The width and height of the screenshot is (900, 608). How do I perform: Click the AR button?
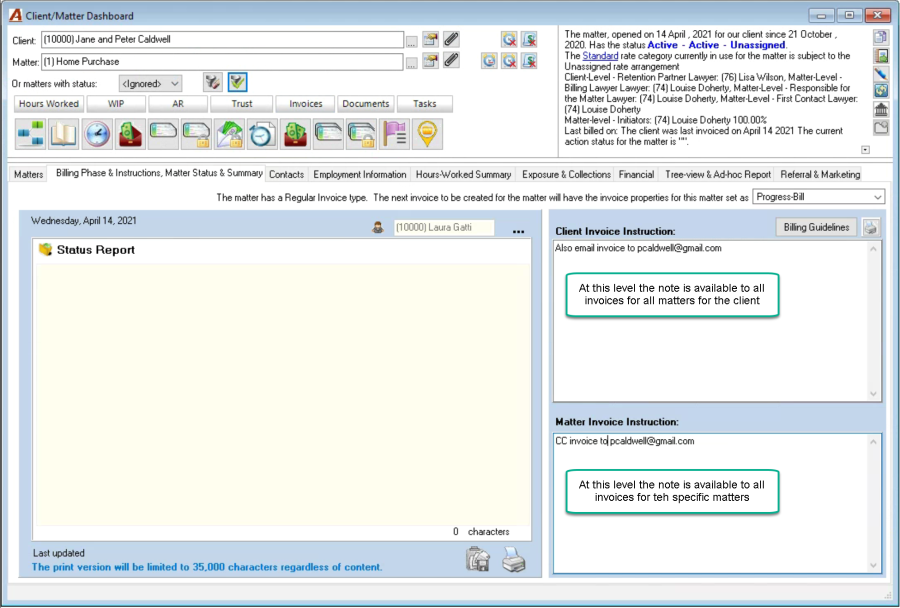click(x=178, y=104)
